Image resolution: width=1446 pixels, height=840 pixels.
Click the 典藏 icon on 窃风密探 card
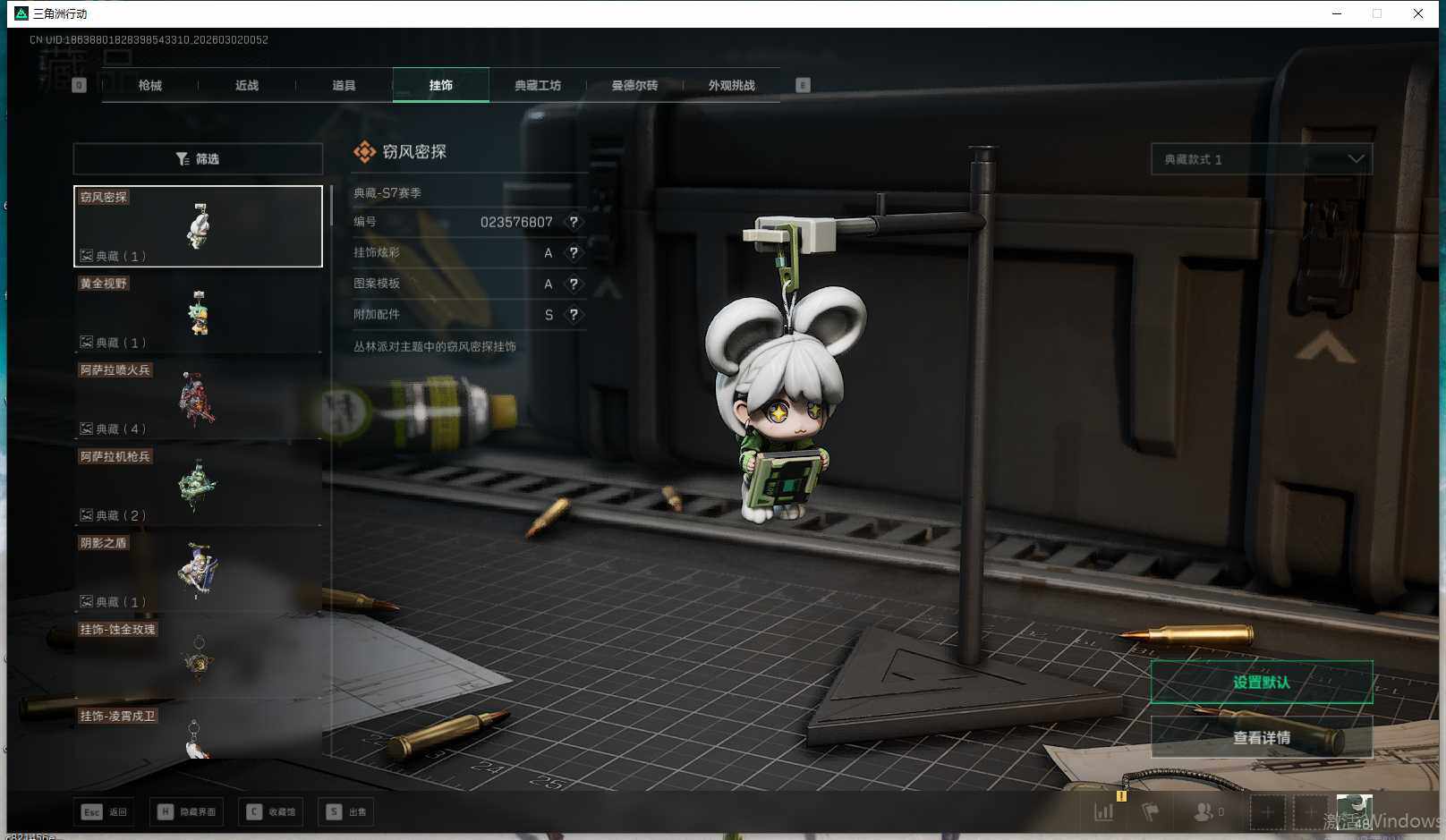pos(87,256)
